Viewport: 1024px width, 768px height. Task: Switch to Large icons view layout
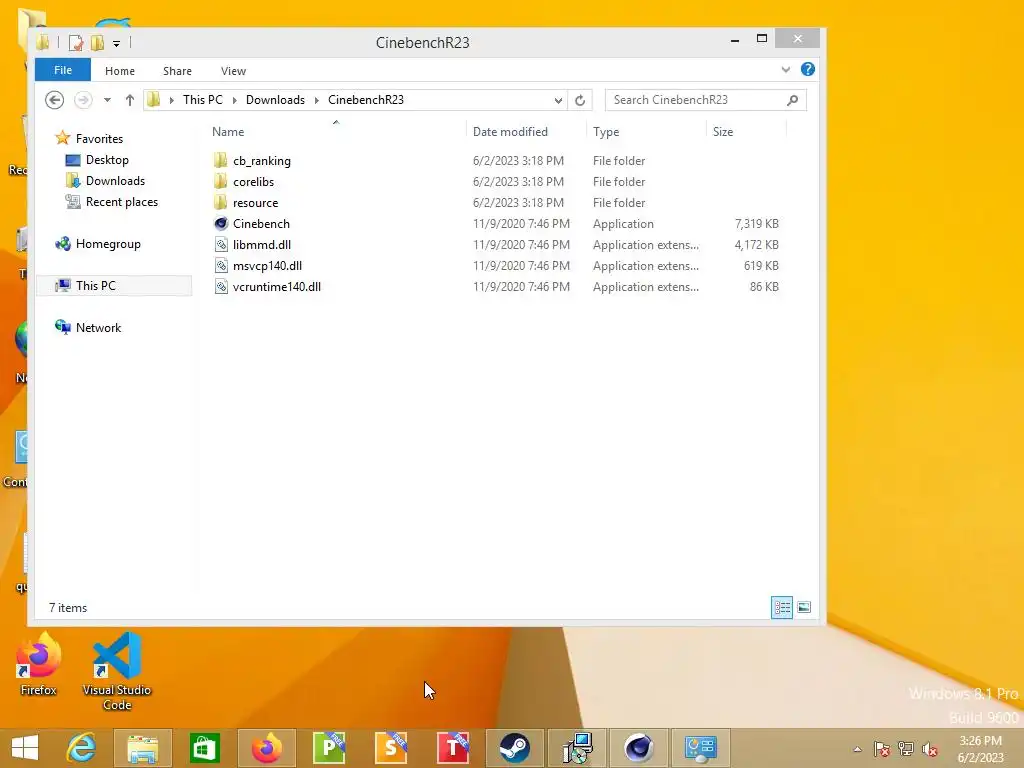click(x=804, y=607)
